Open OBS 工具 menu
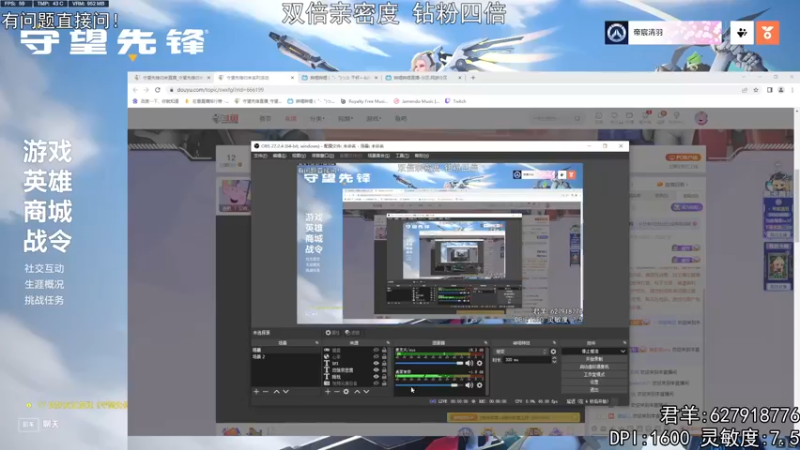This screenshot has height=450, width=800. point(402,156)
